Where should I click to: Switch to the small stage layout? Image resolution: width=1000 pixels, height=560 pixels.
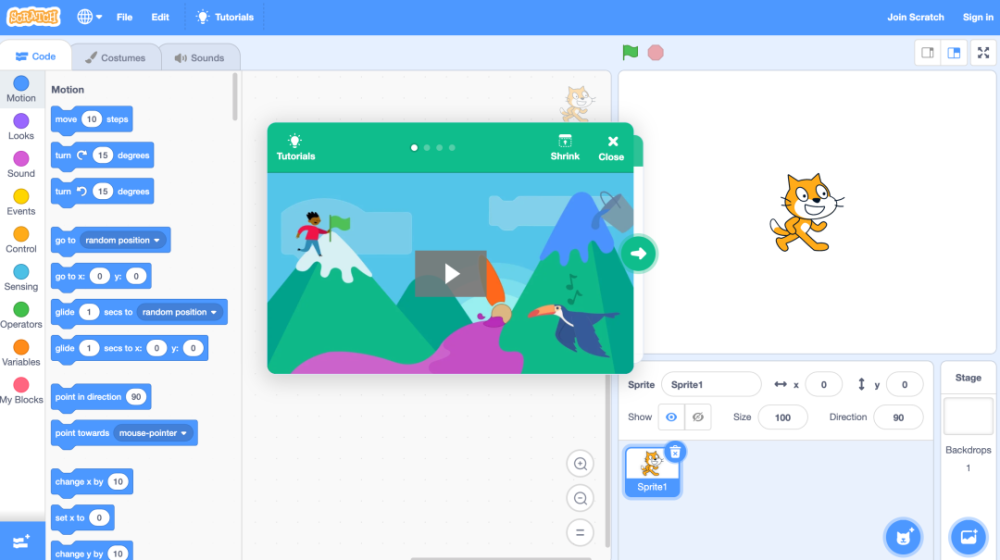pyautogui.click(x=927, y=53)
